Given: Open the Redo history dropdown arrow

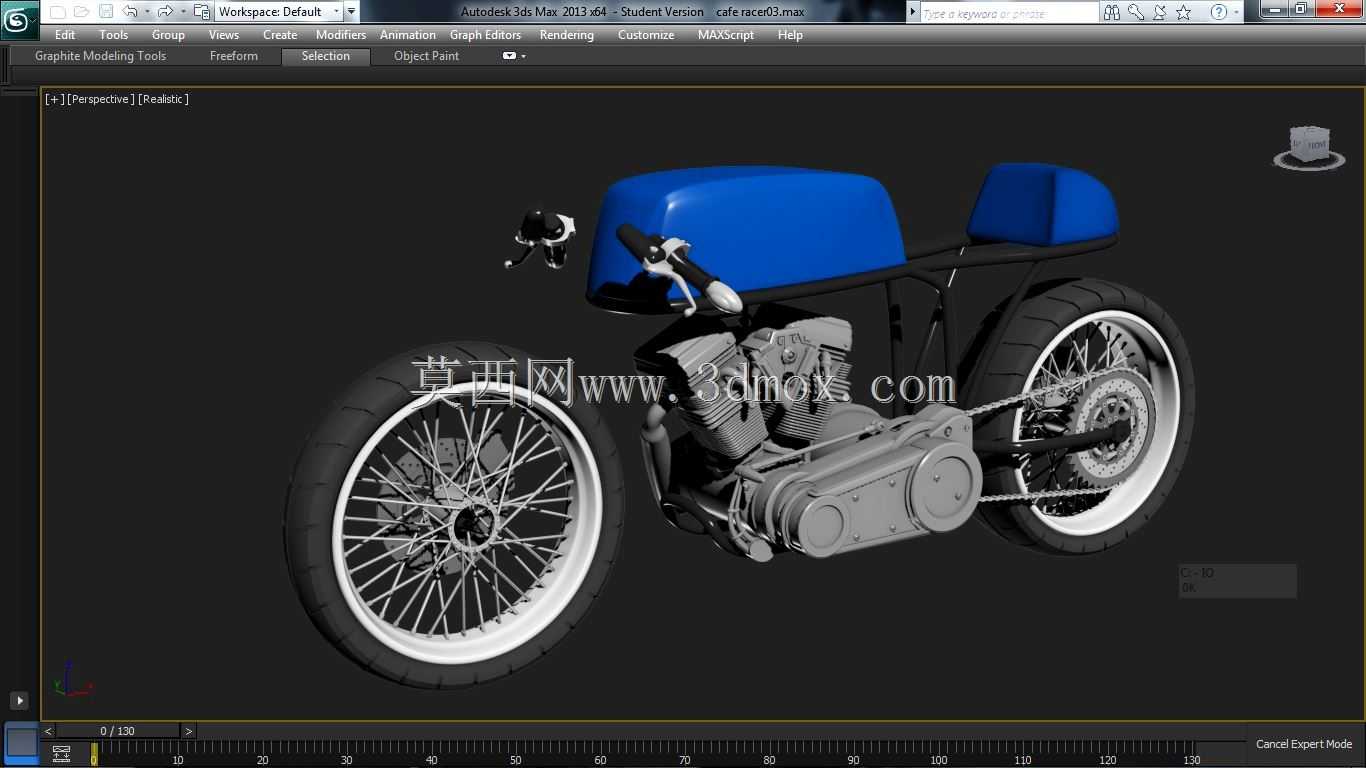Looking at the screenshot, I should click(x=183, y=12).
